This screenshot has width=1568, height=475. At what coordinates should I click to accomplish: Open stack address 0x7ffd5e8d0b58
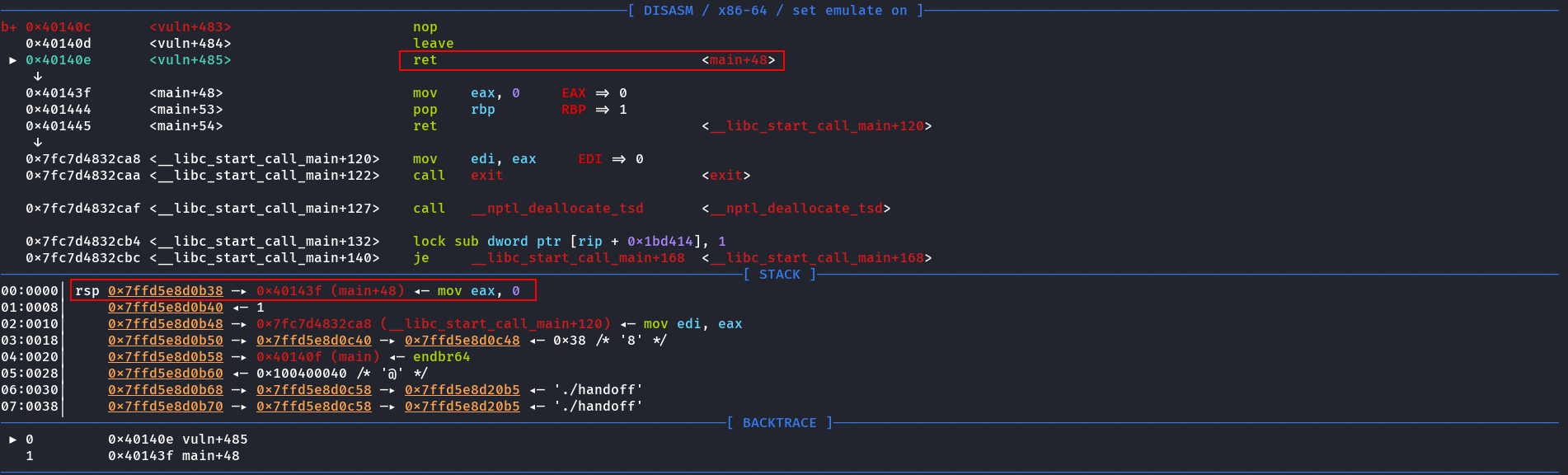pyautogui.click(x=165, y=357)
